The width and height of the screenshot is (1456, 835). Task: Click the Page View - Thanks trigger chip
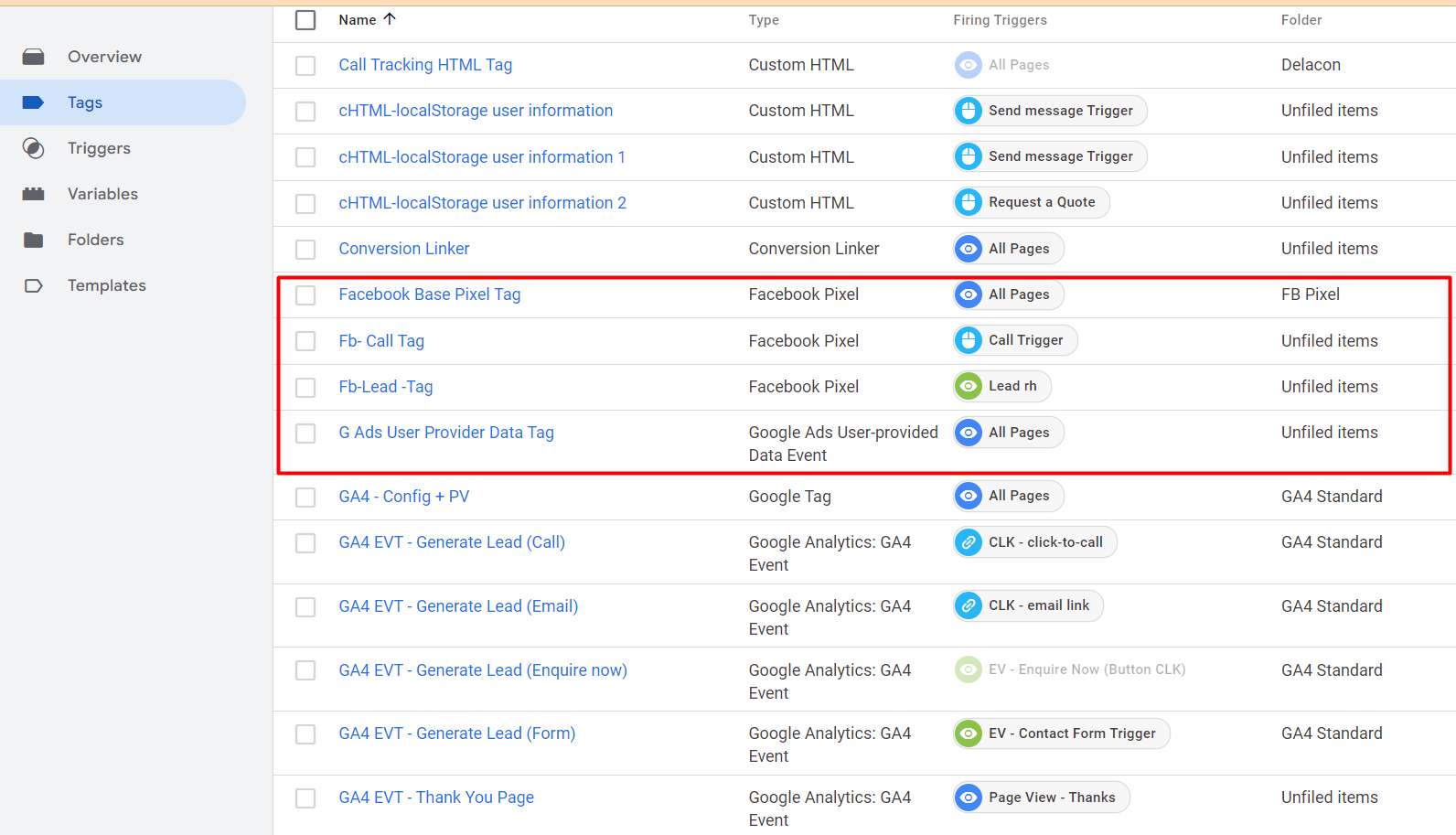coord(1042,798)
